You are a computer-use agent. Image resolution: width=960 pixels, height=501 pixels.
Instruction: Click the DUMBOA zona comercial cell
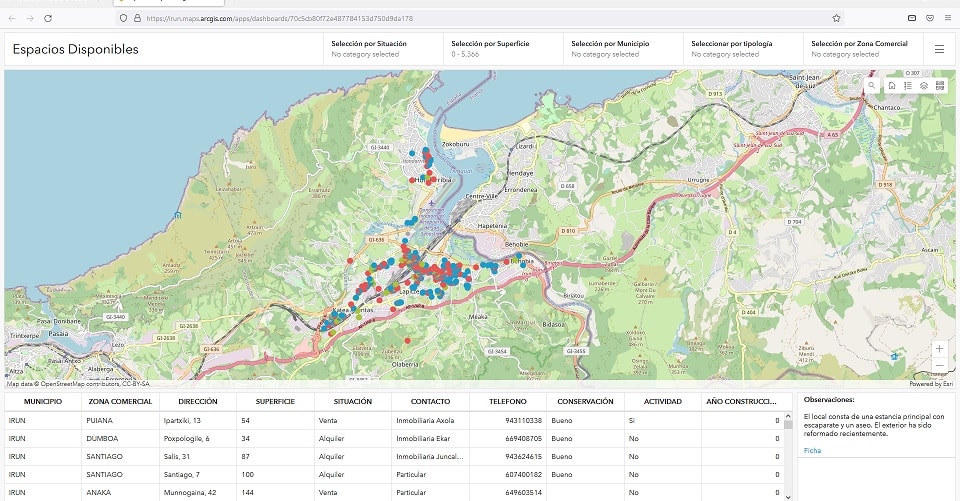point(120,439)
